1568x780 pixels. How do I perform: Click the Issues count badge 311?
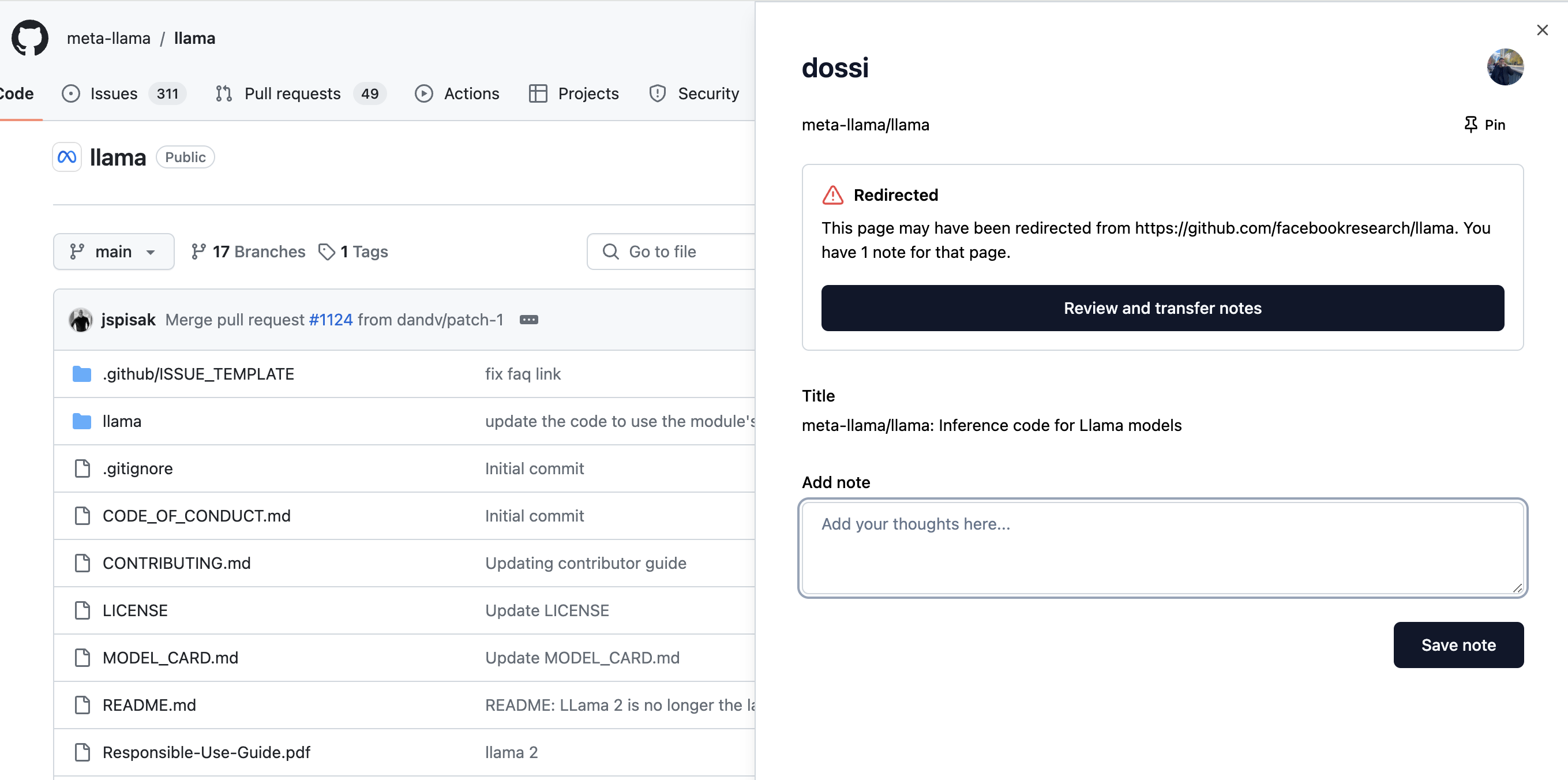167,94
